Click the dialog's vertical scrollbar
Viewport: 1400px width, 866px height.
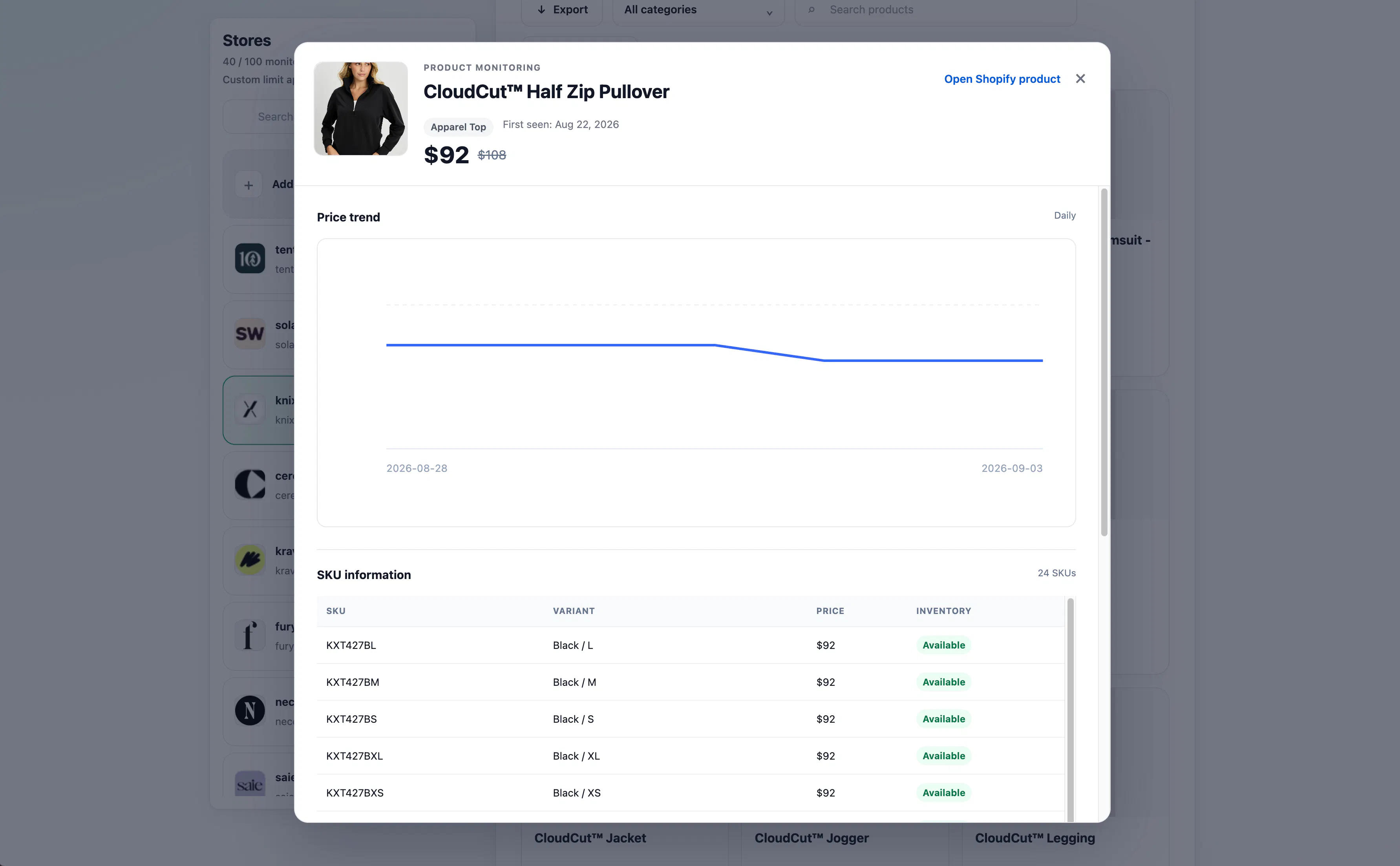point(1104,362)
